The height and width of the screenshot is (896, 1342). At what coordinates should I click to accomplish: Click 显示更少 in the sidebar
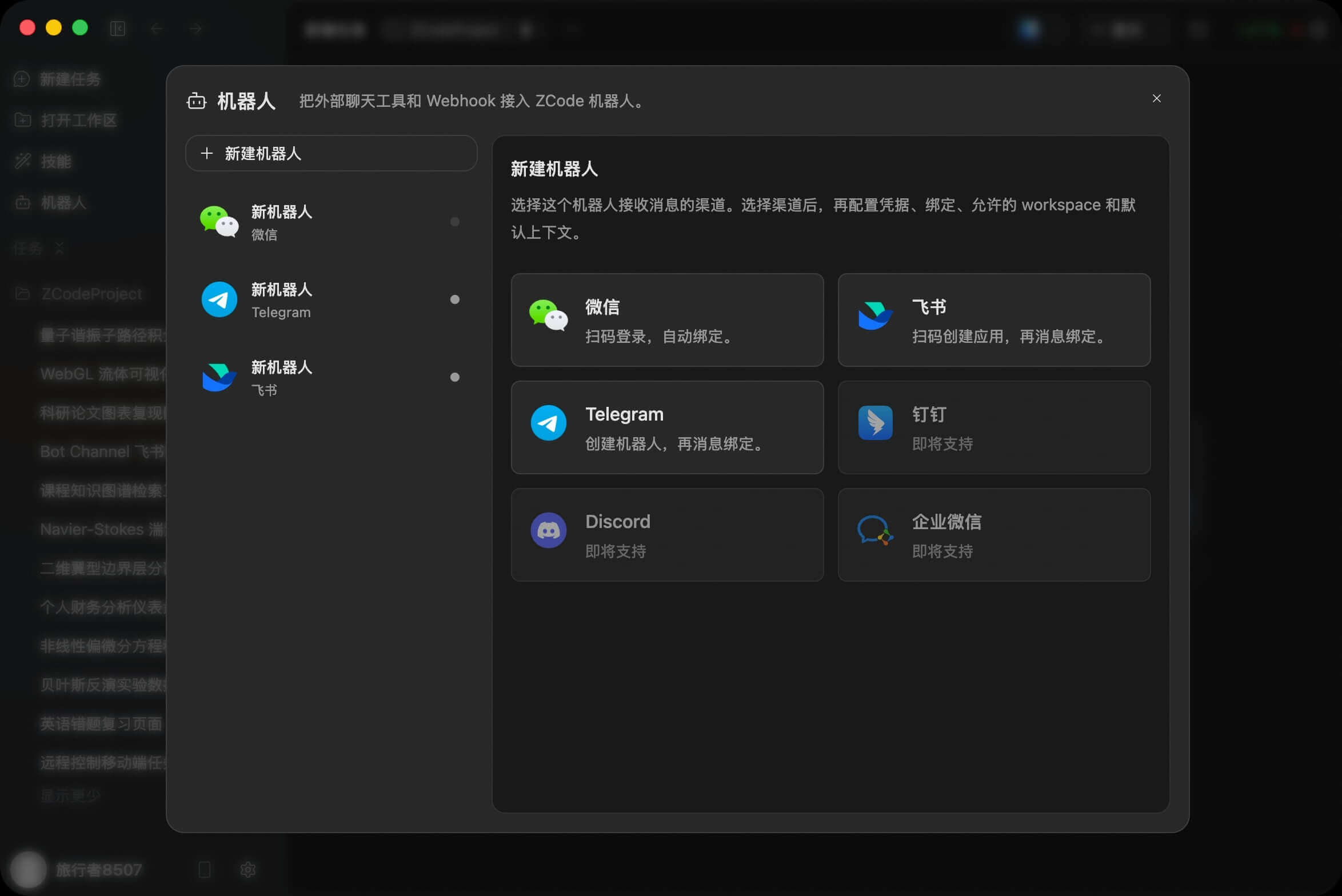tap(70, 795)
